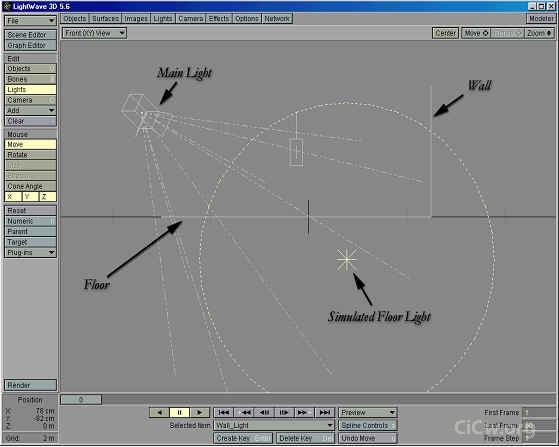This screenshot has width=559, height=447.
Task: Switch edit mode to Camera
Action: pyautogui.click(x=30, y=100)
